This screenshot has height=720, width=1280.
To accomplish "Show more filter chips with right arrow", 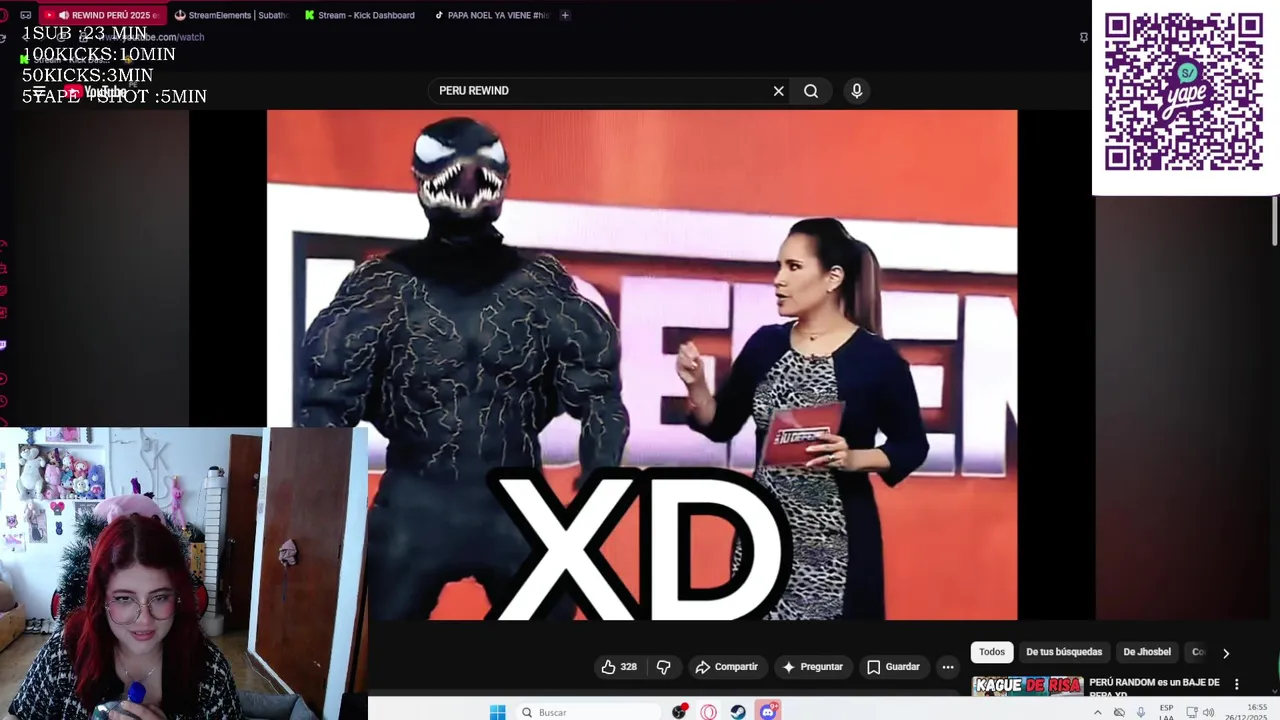I will click(1226, 653).
